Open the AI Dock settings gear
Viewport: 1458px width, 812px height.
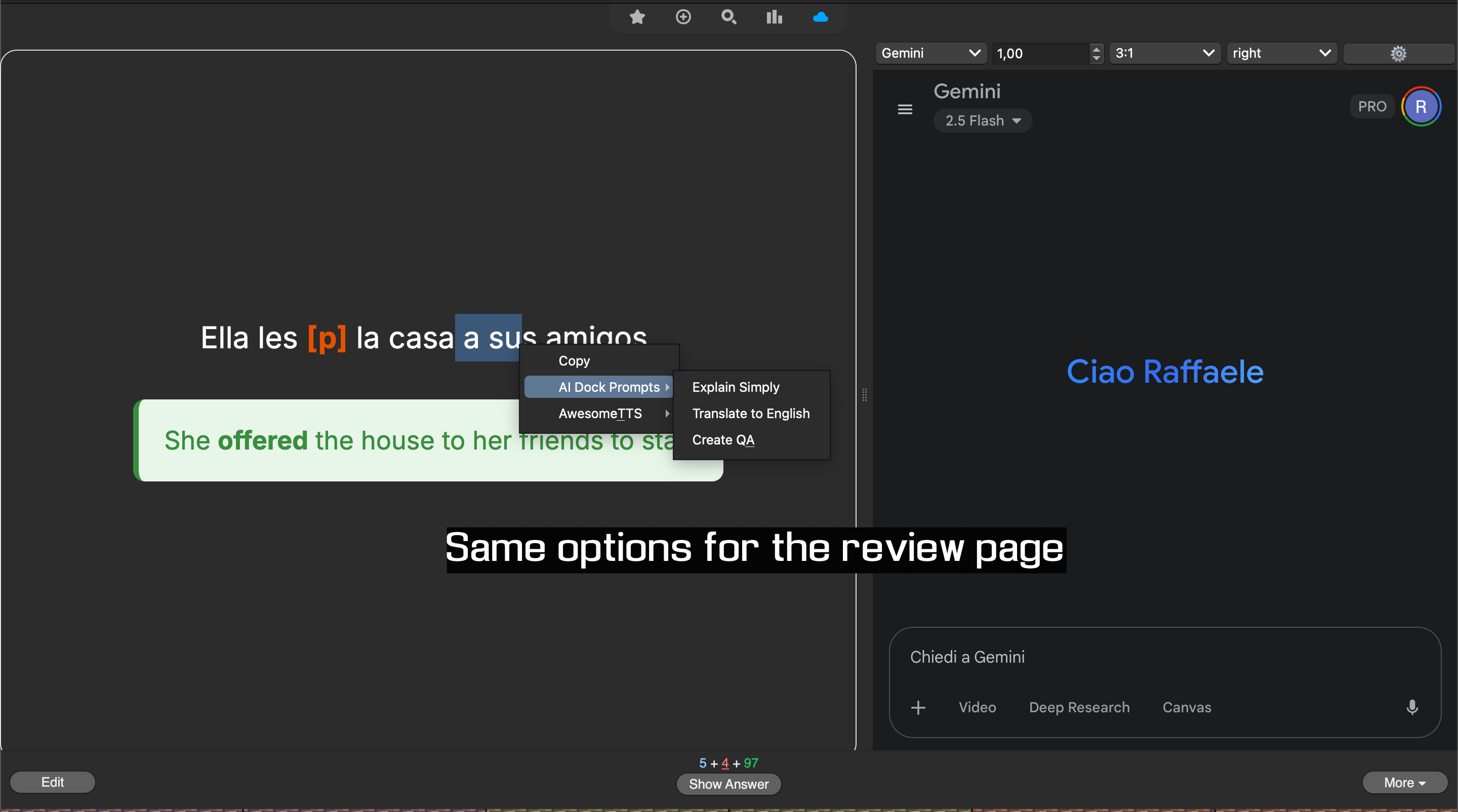point(1399,53)
